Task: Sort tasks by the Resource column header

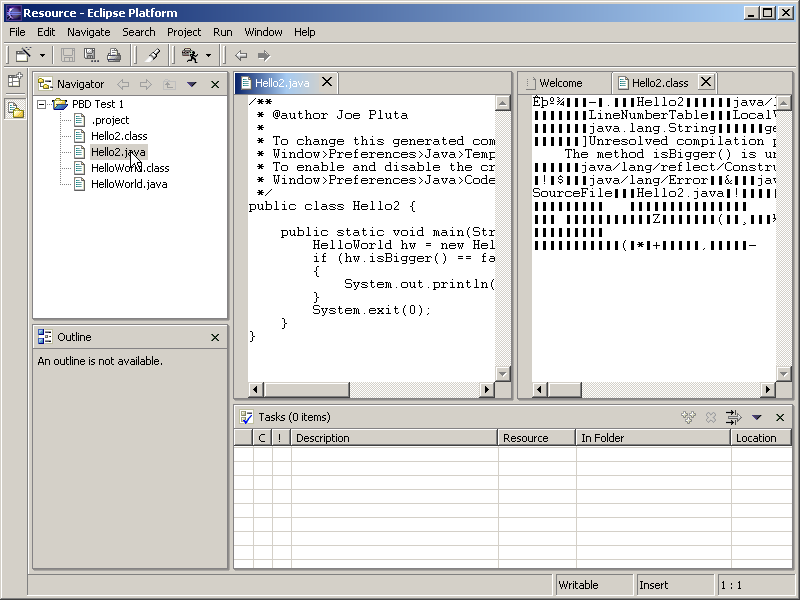Action: [x=537, y=438]
